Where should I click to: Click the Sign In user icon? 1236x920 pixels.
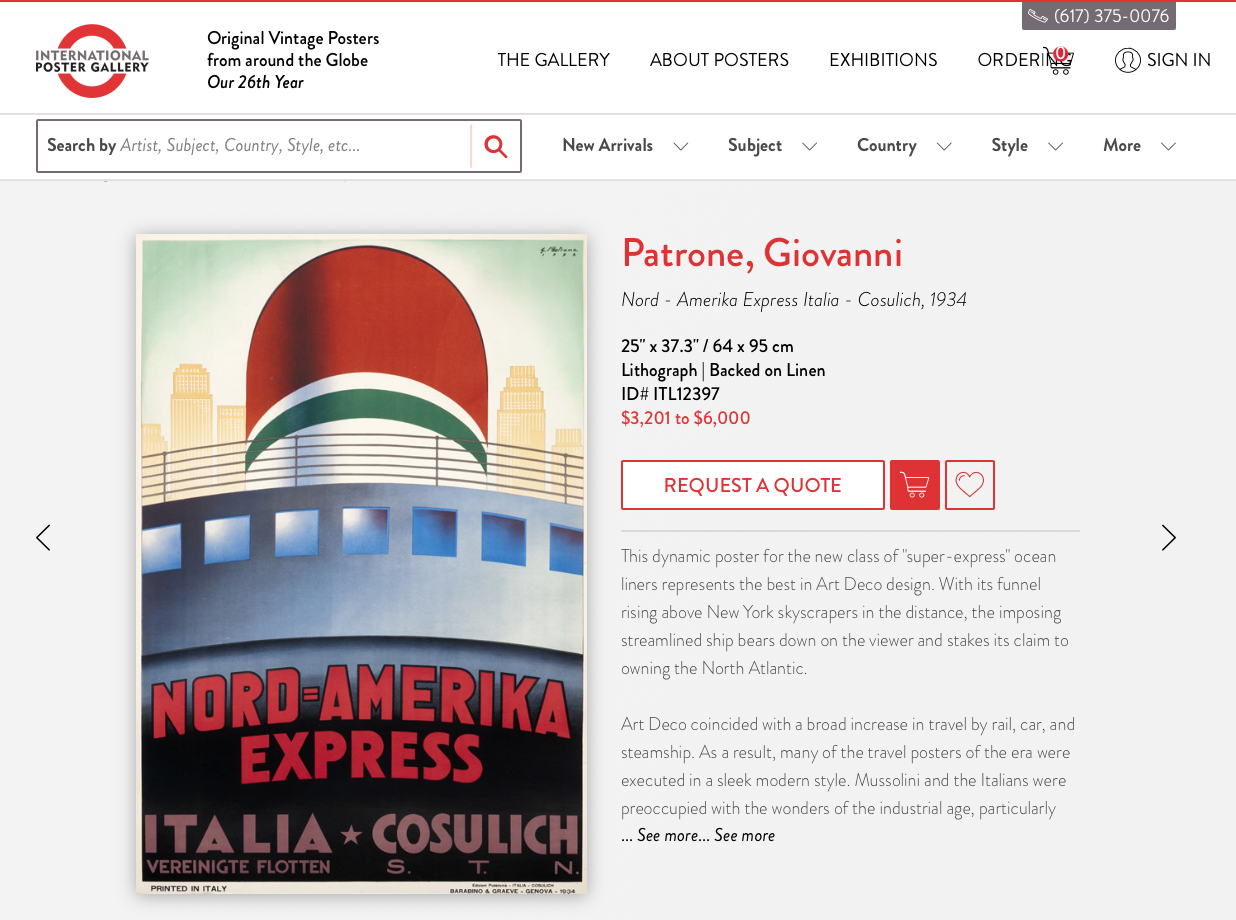coord(1127,60)
